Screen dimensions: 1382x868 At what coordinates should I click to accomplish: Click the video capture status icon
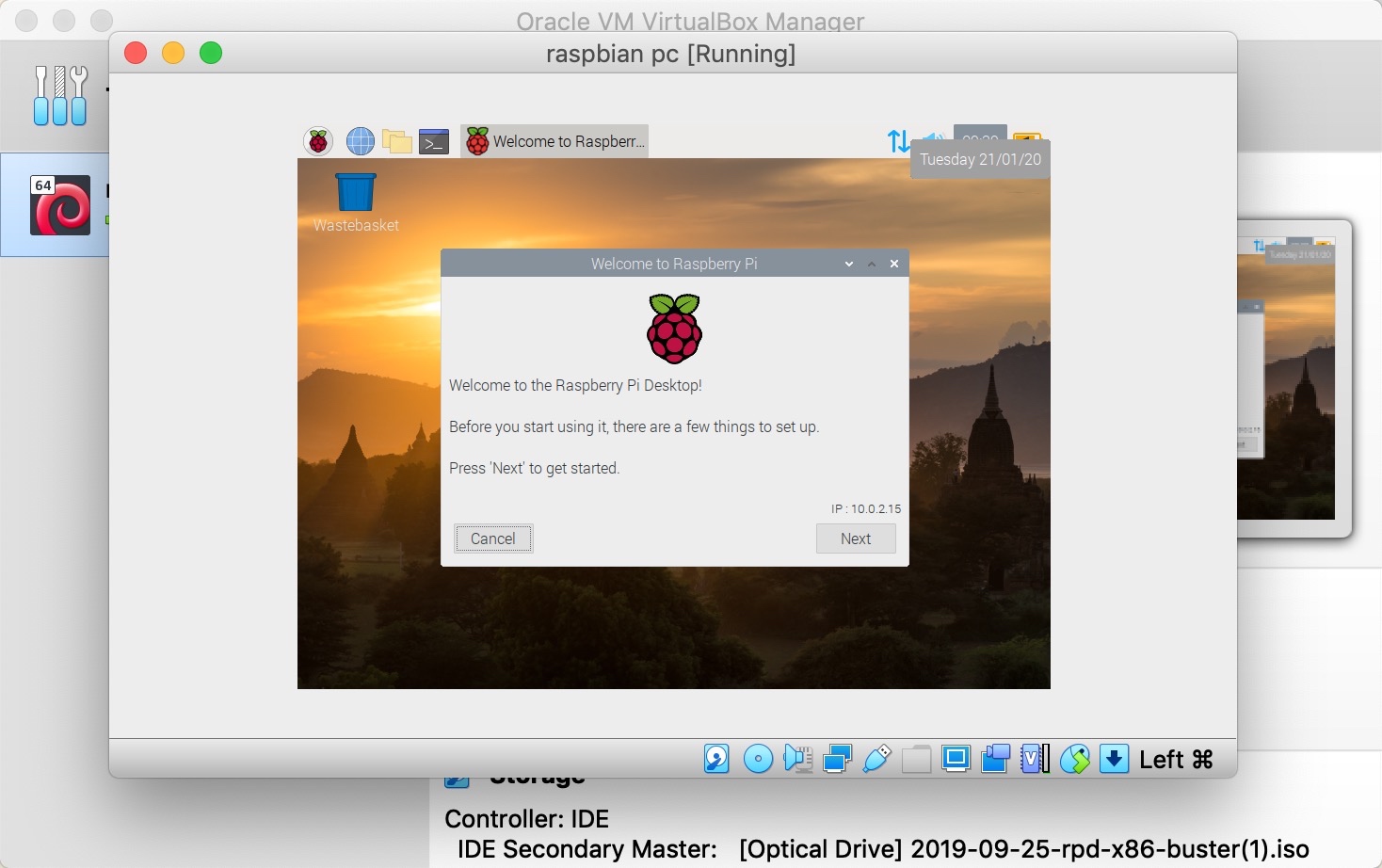point(995,759)
